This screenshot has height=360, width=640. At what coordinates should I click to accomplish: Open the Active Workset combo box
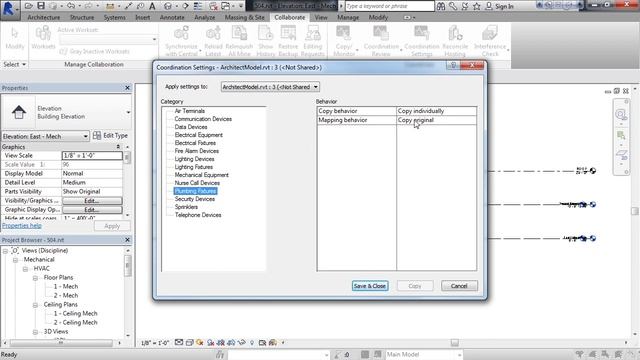tap(108, 40)
